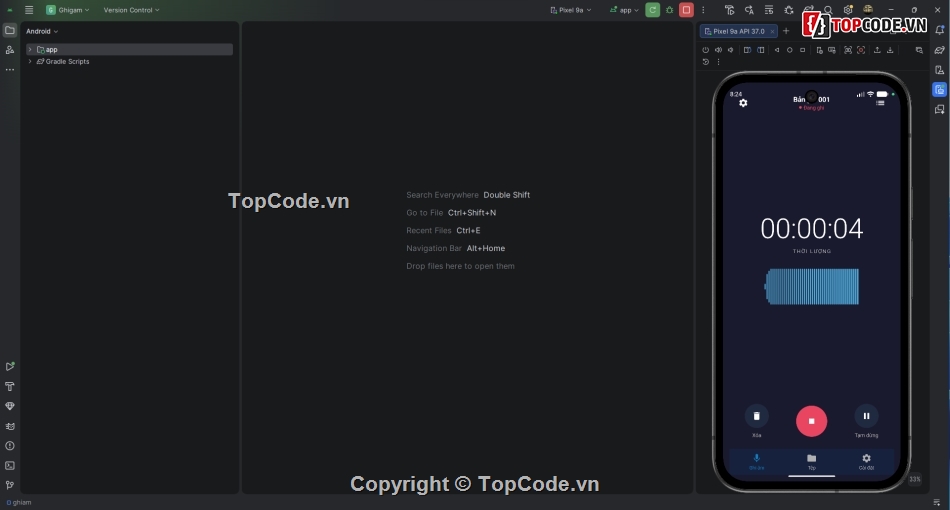Tap the red stop recording button
950x510 pixels.
tap(811, 421)
